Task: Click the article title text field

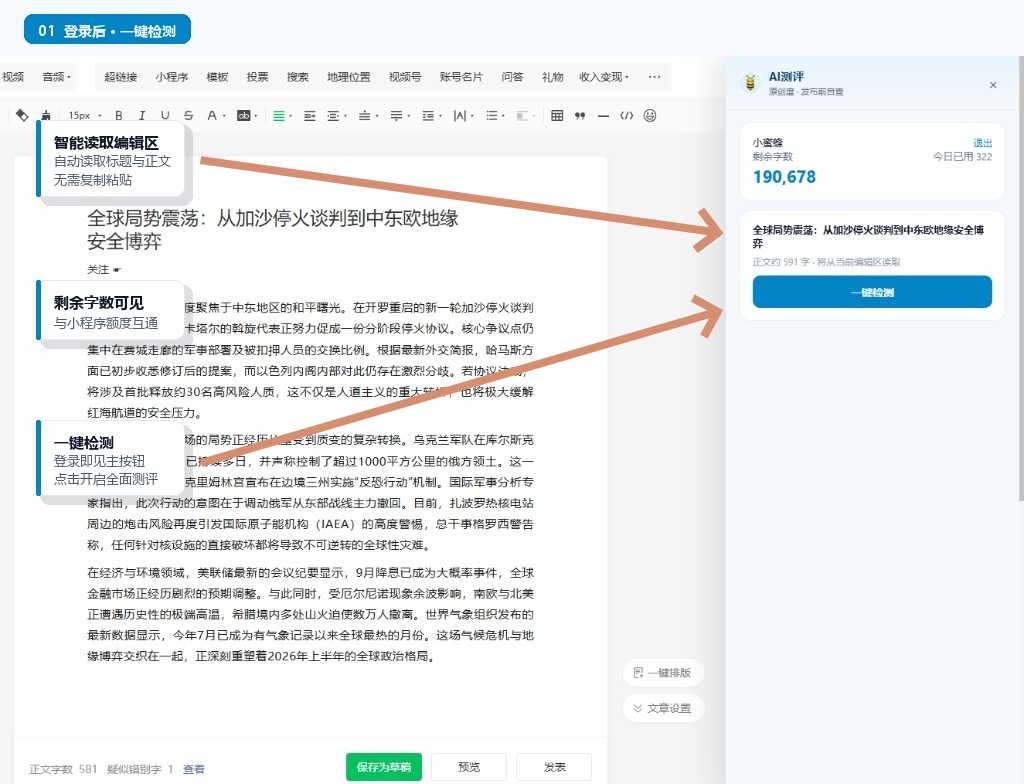Action: tap(273, 230)
